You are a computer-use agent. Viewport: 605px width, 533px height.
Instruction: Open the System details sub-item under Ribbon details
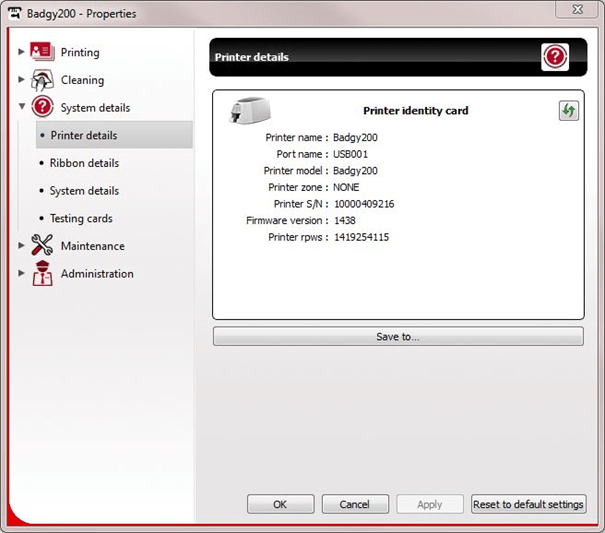(x=84, y=191)
